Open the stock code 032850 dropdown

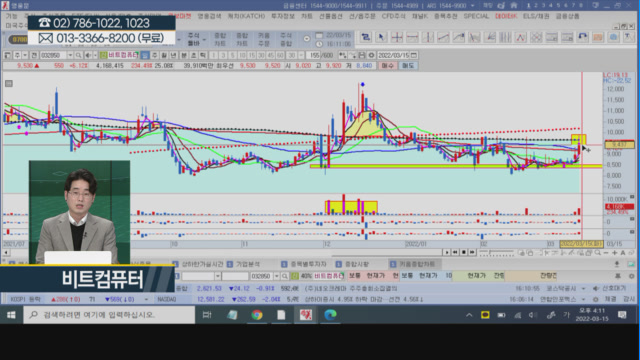click(x=70, y=55)
